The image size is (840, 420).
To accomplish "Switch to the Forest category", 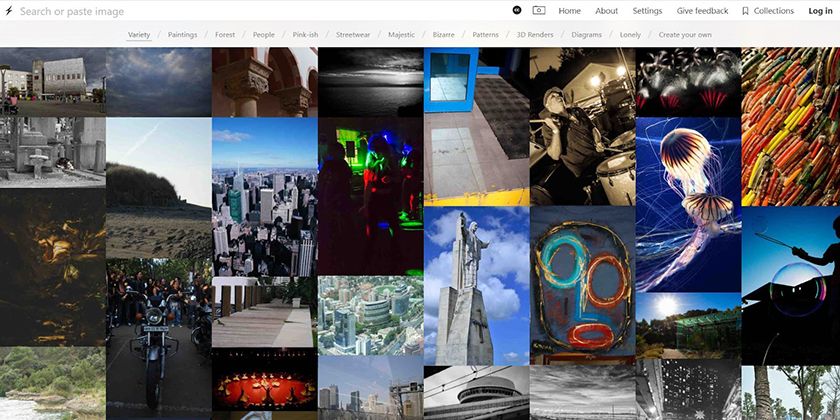I will pyautogui.click(x=225, y=34).
